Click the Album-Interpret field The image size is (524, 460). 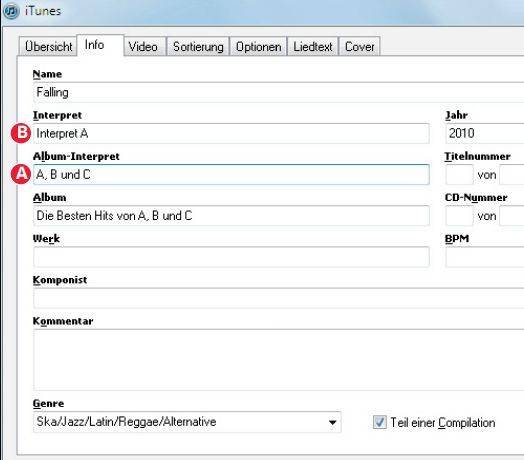[231, 175]
